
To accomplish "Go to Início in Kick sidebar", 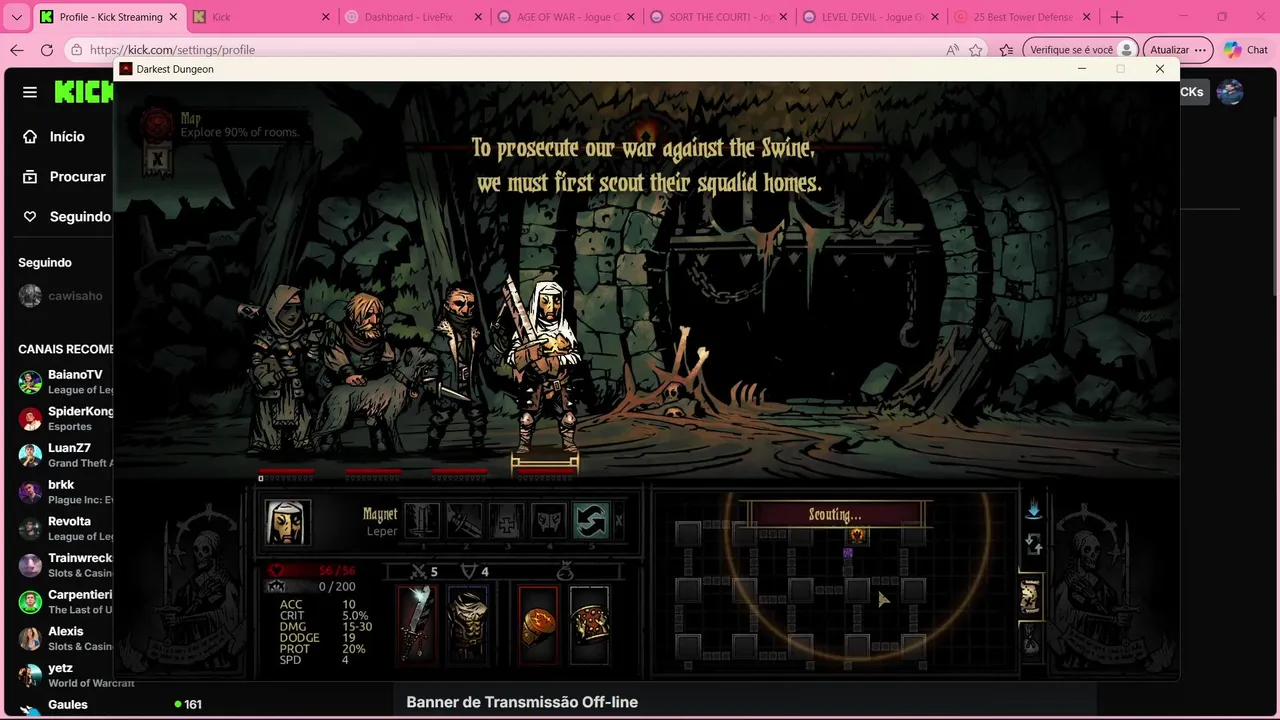I will pyautogui.click(x=56, y=136).
